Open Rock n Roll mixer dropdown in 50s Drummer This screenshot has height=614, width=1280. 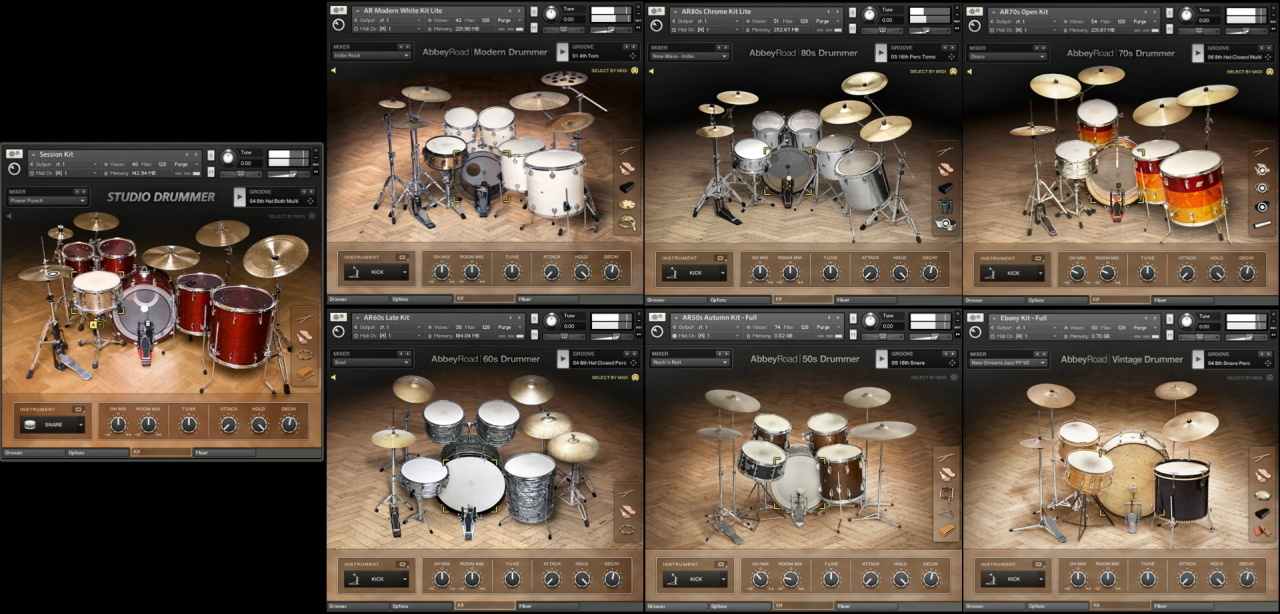(690, 362)
